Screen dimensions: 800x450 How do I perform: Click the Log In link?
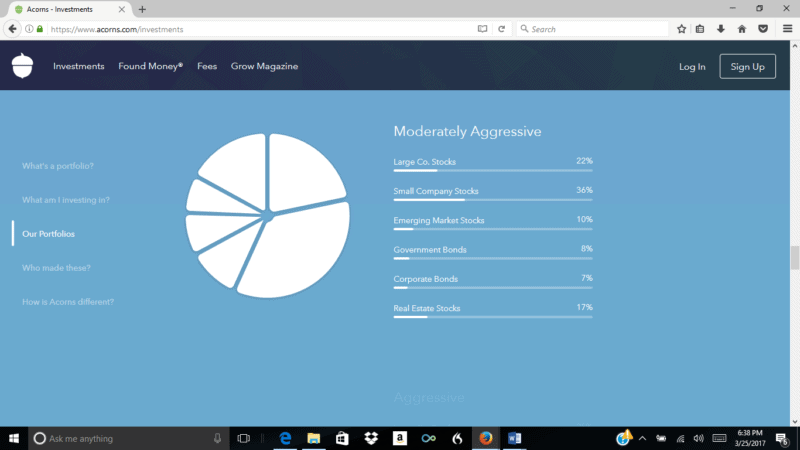pos(692,67)
